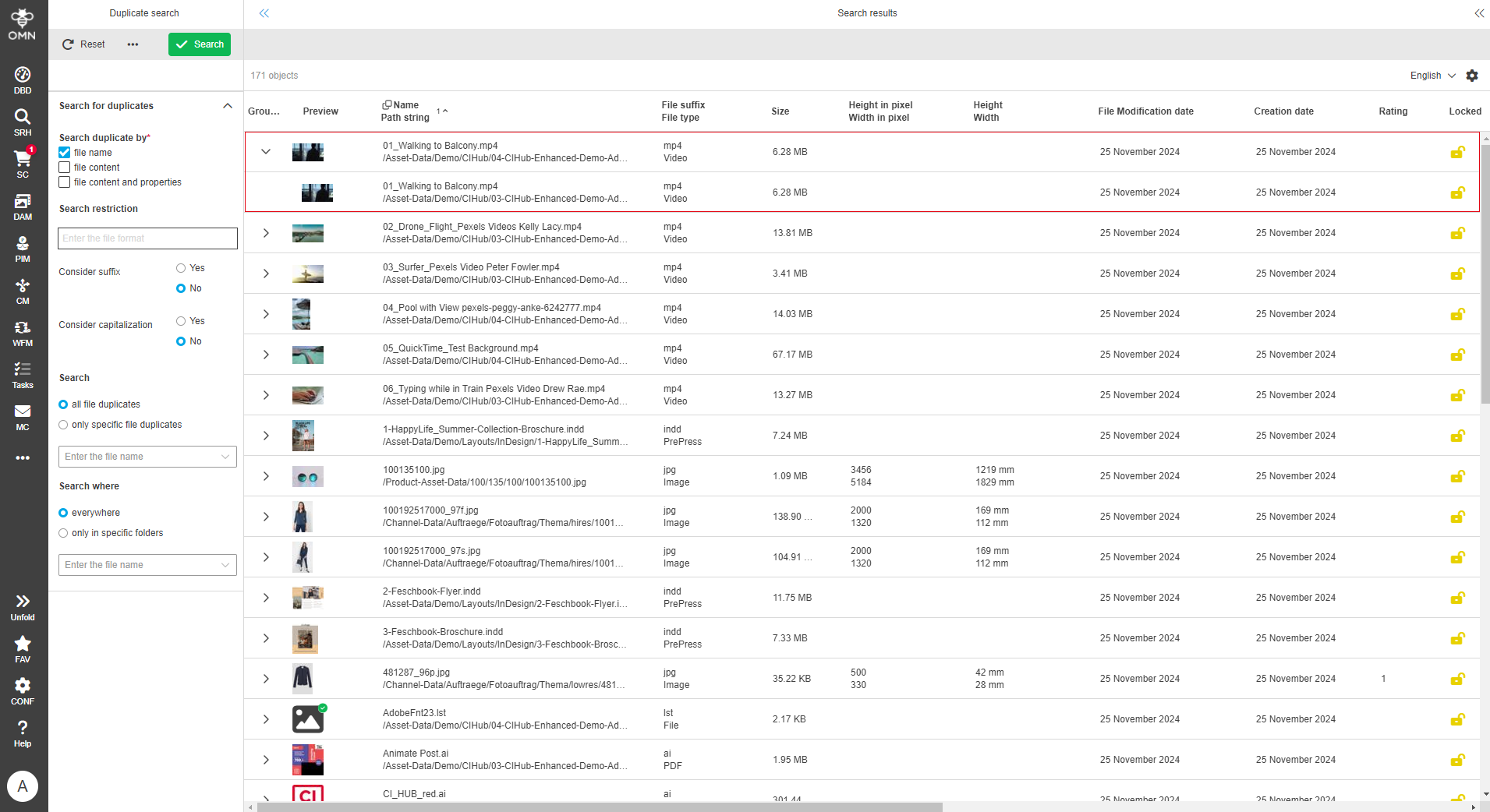Click the Unfold sidebar icon
This screenshot has height=812, width=1490.
point(23,602)
